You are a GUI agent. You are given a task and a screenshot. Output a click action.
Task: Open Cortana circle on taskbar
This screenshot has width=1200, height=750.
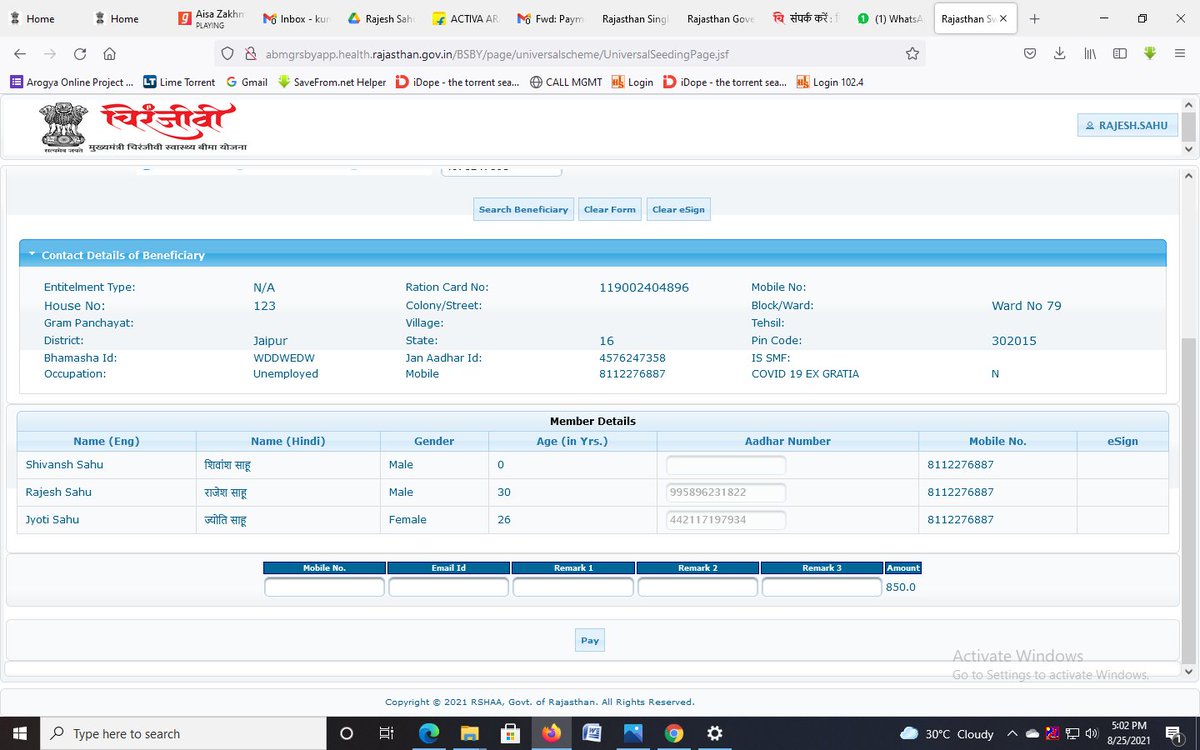346,733
